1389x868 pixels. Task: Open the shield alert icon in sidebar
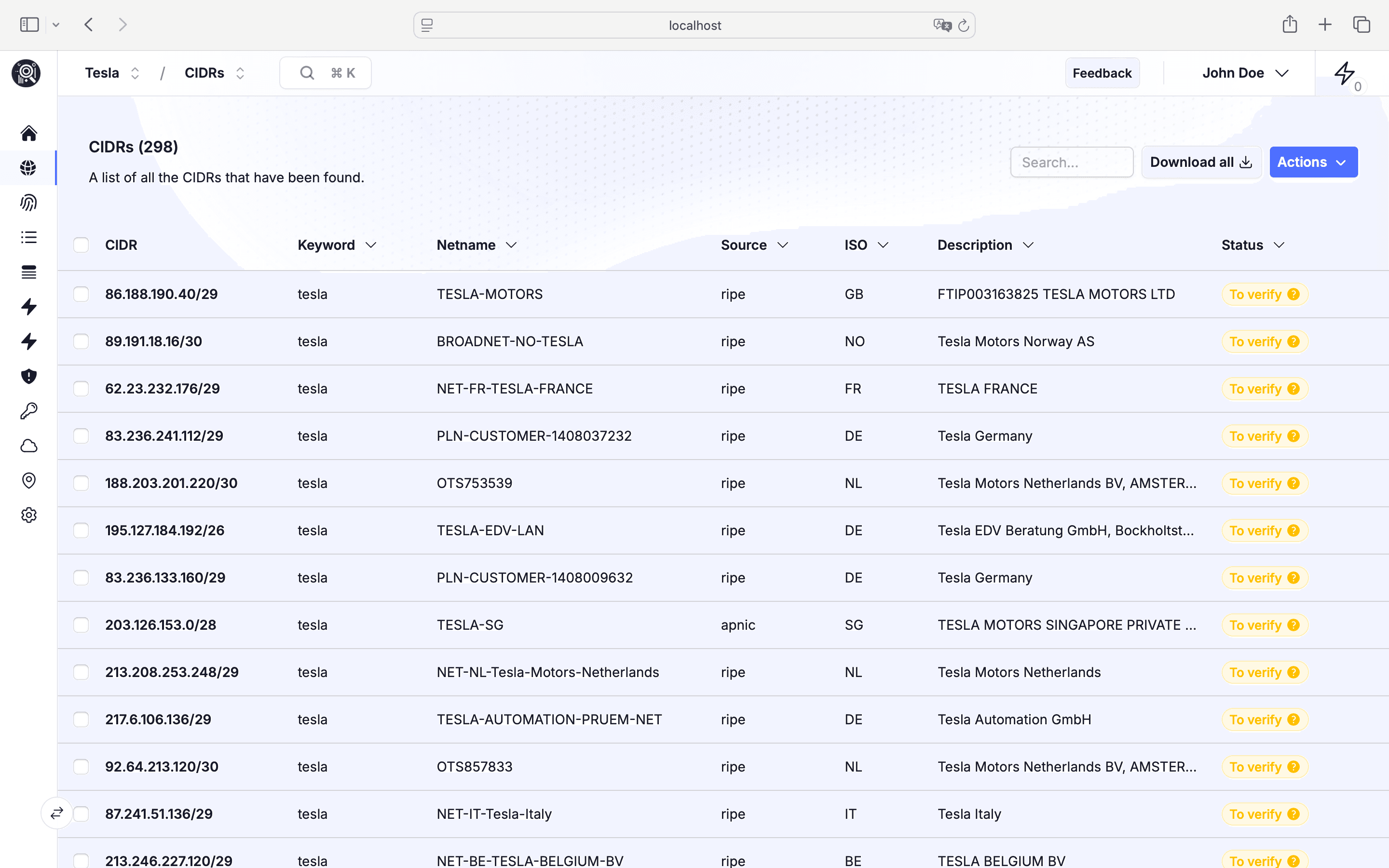click(29, 376)
